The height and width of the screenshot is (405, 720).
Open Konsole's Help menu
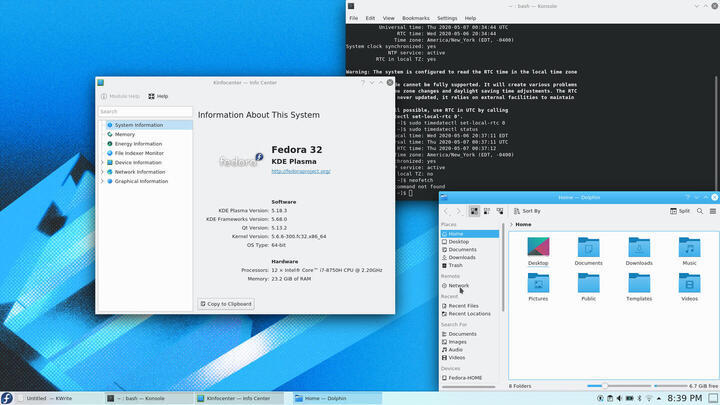(470, 18)
